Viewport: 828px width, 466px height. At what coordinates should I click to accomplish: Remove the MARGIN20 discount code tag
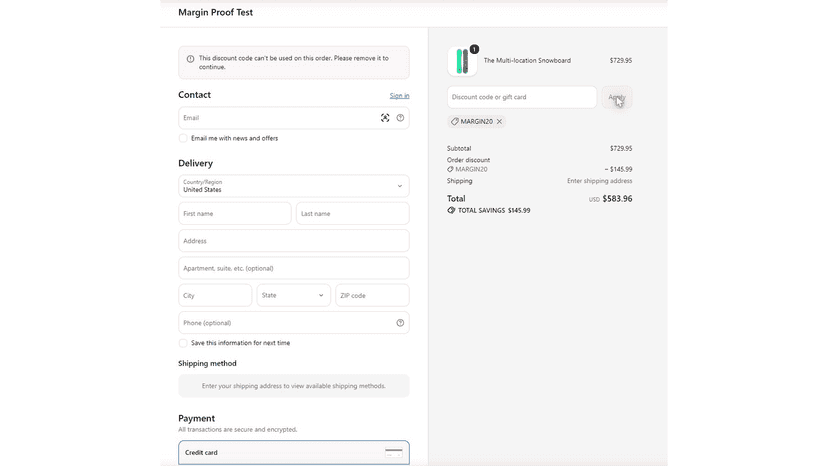click(x=500, y=122)
